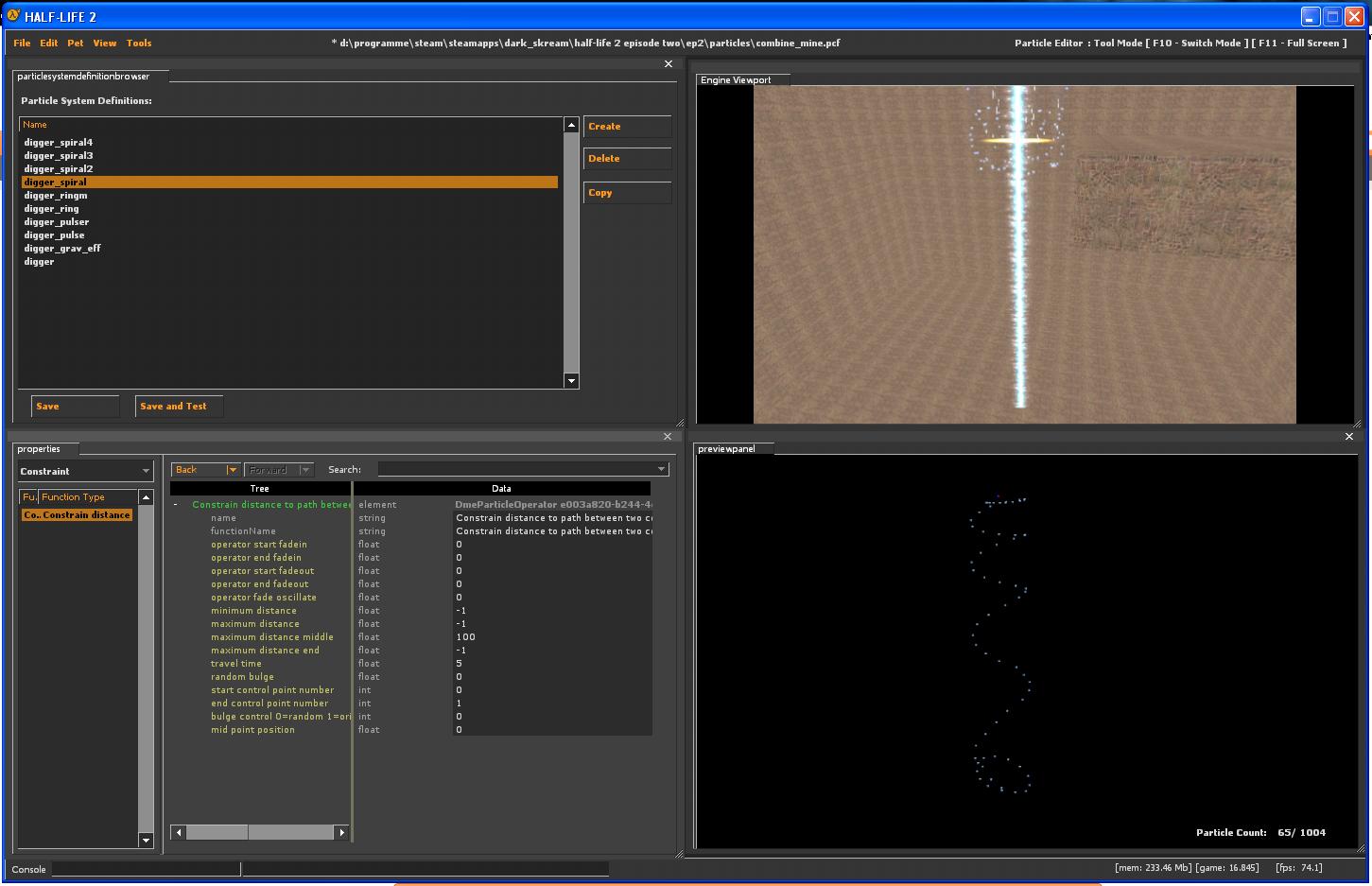
Task: Switch to the Engine Viewport tab
Action: (x=736, y=80)
